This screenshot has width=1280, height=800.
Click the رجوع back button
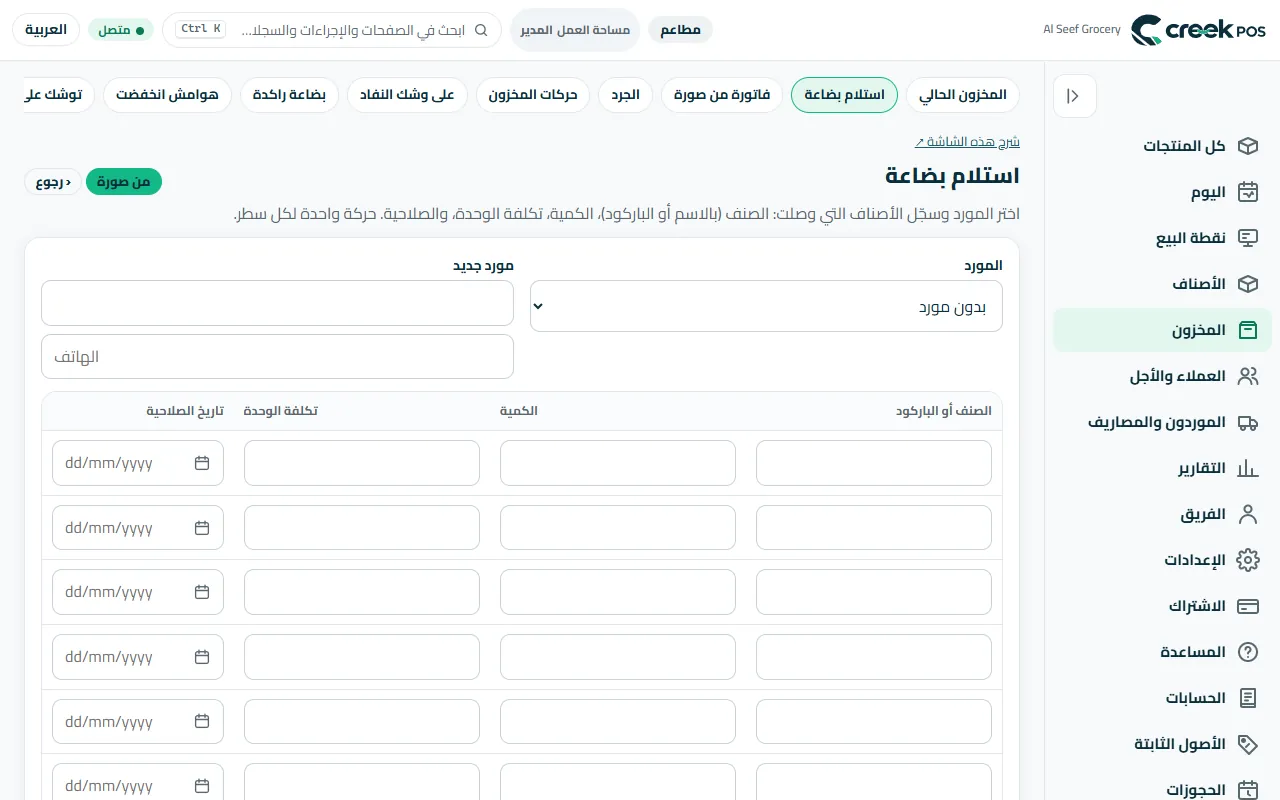53,182
